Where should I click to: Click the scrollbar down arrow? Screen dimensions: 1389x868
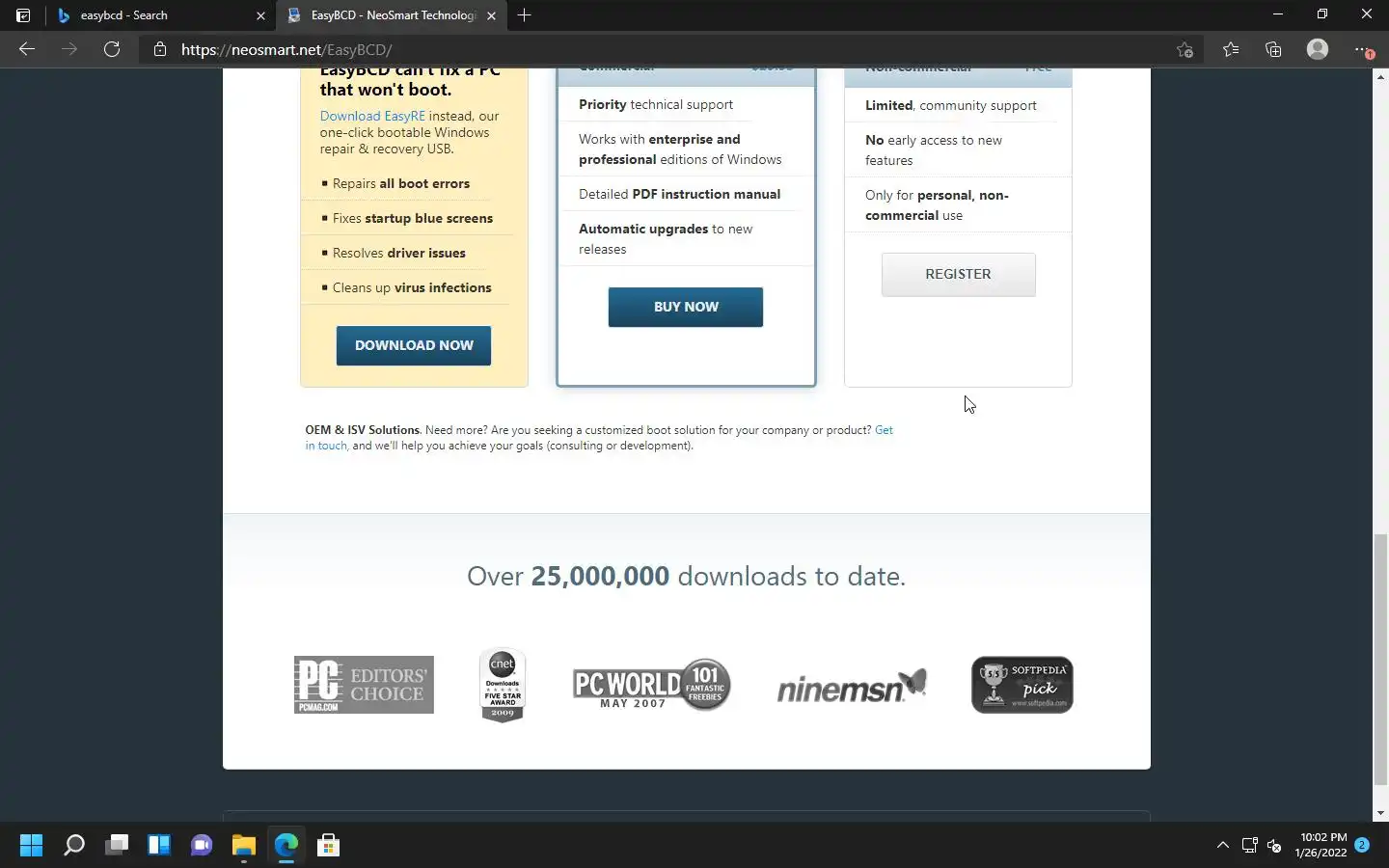[x=1380, y=813]
